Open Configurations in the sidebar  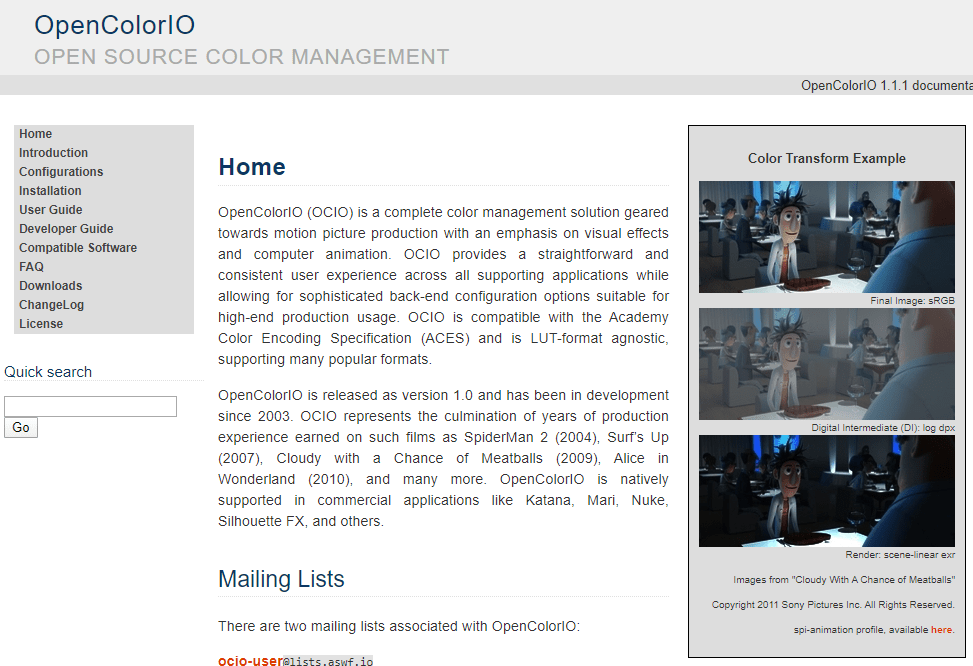tap(61, 172)
